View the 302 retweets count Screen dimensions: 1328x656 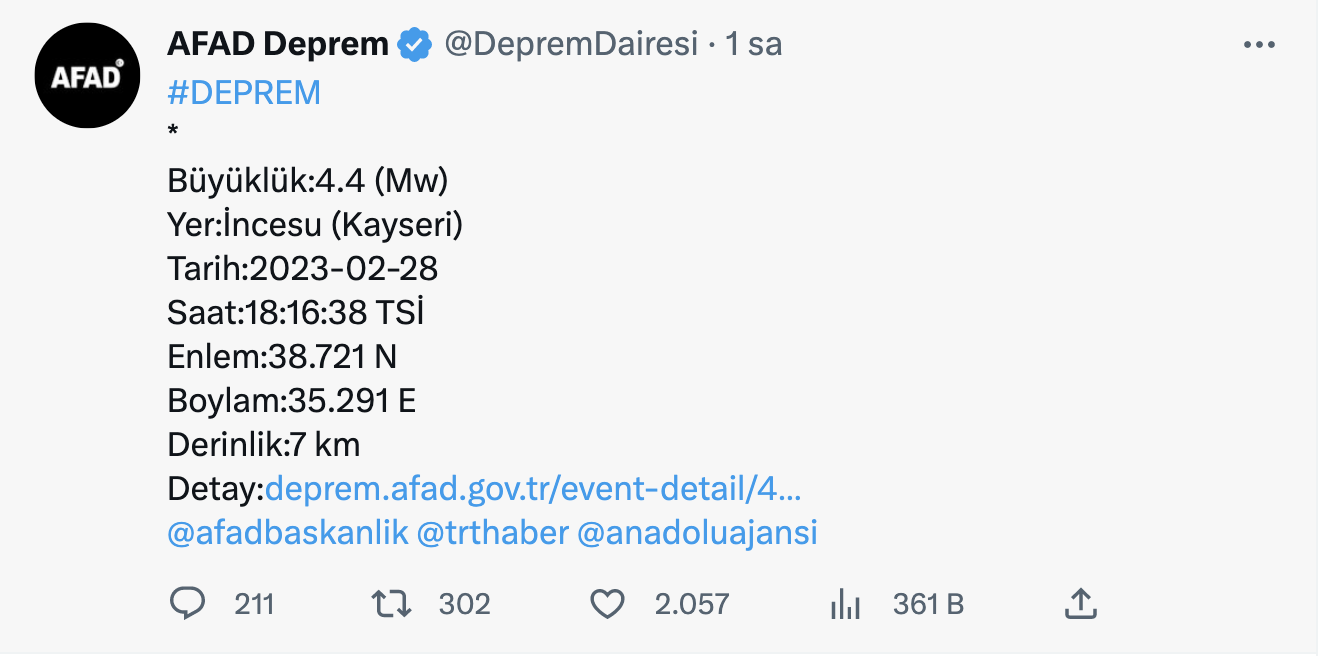pyautogui.click(x=464, y=603)
